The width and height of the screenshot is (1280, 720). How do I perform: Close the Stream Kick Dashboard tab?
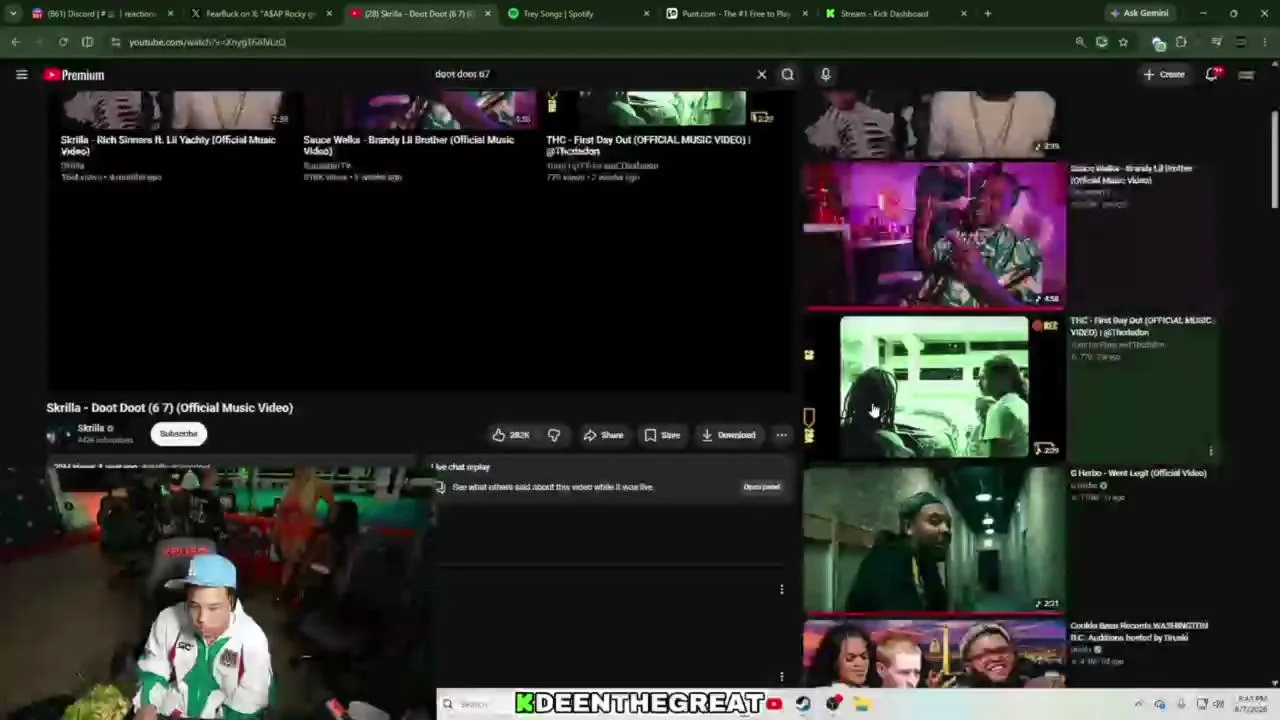tap(963, 14)
